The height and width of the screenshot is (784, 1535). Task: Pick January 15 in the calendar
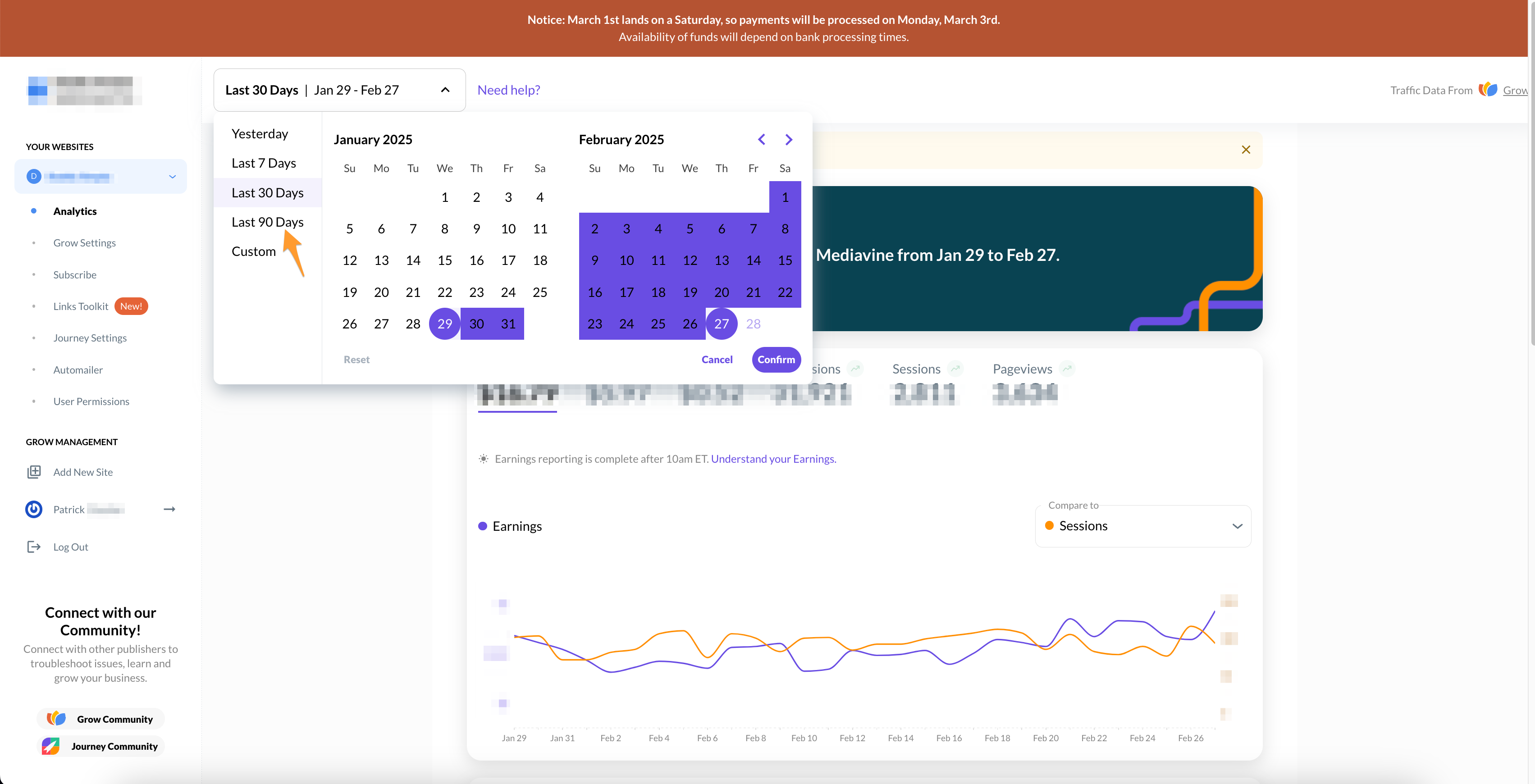[444, 260]
